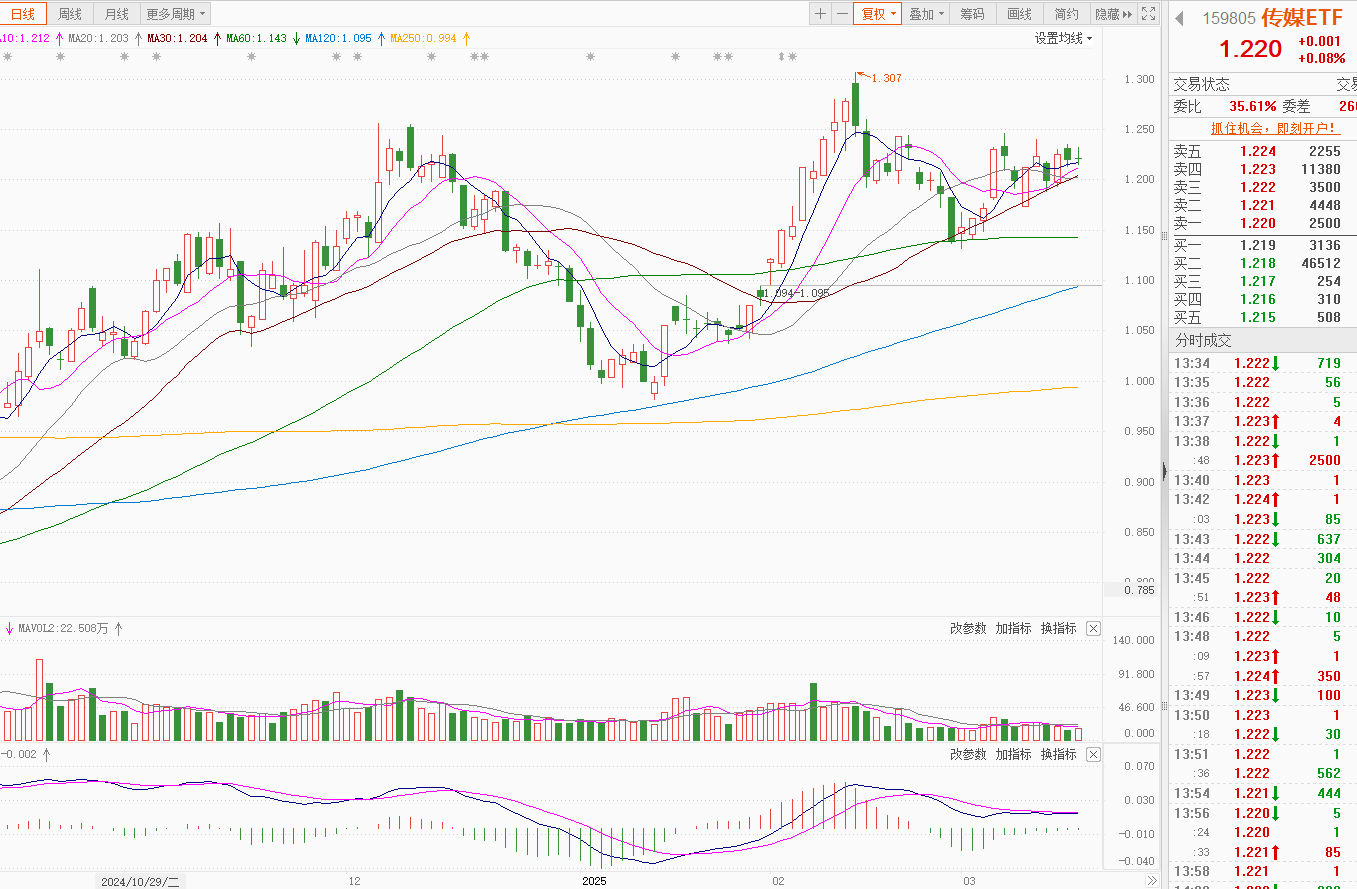Image resolution: width=1357 pixels, height=889 pixels.
Task: Select the 日线 daily period tab
Action: point(23,14)
